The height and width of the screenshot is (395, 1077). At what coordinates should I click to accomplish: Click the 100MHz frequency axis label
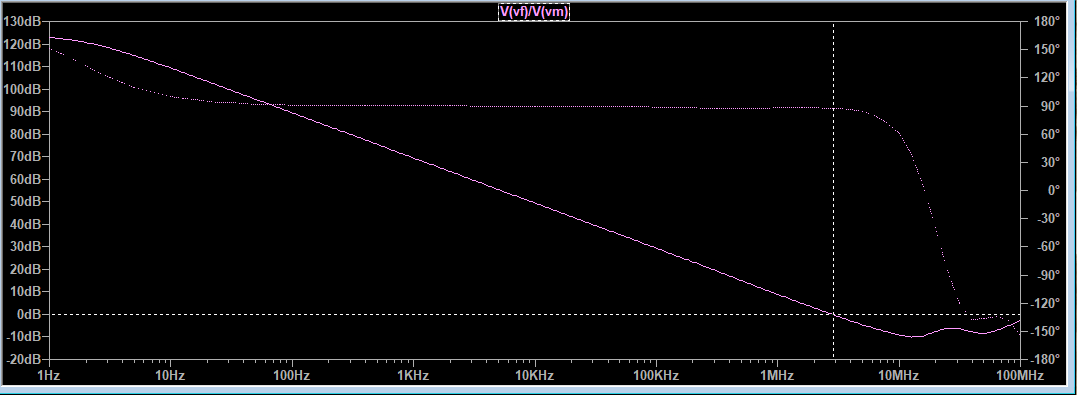tap(1020, 376)
